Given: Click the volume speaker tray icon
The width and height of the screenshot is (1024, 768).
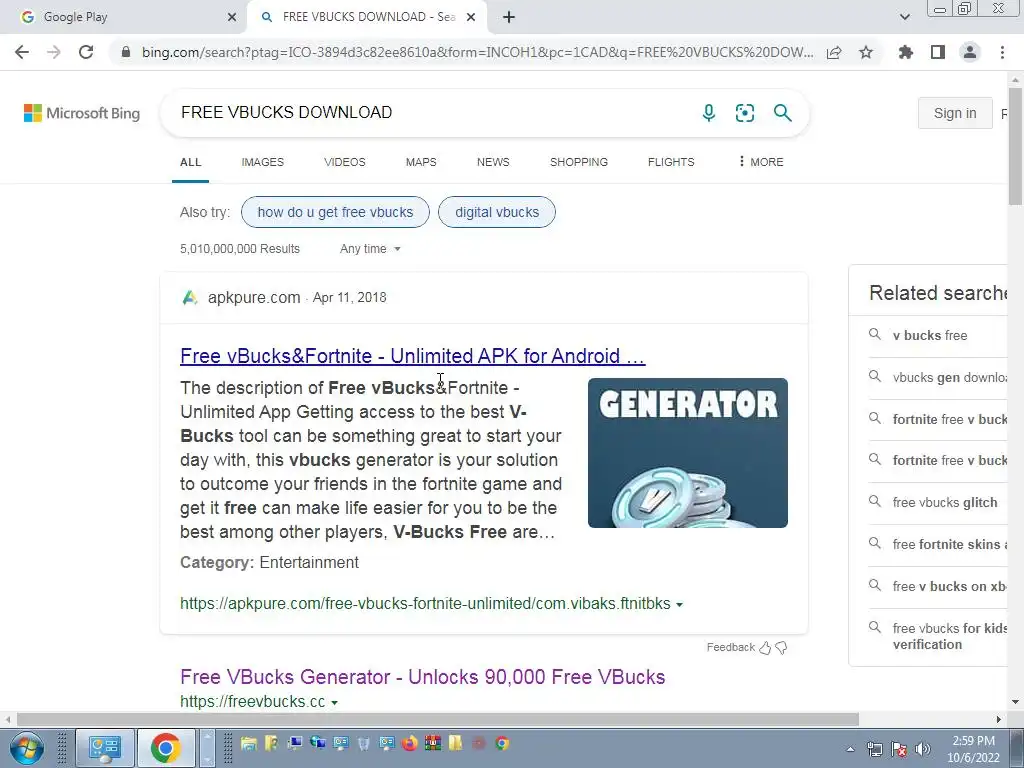Looking at the screenshot, I should pos(923,749).
